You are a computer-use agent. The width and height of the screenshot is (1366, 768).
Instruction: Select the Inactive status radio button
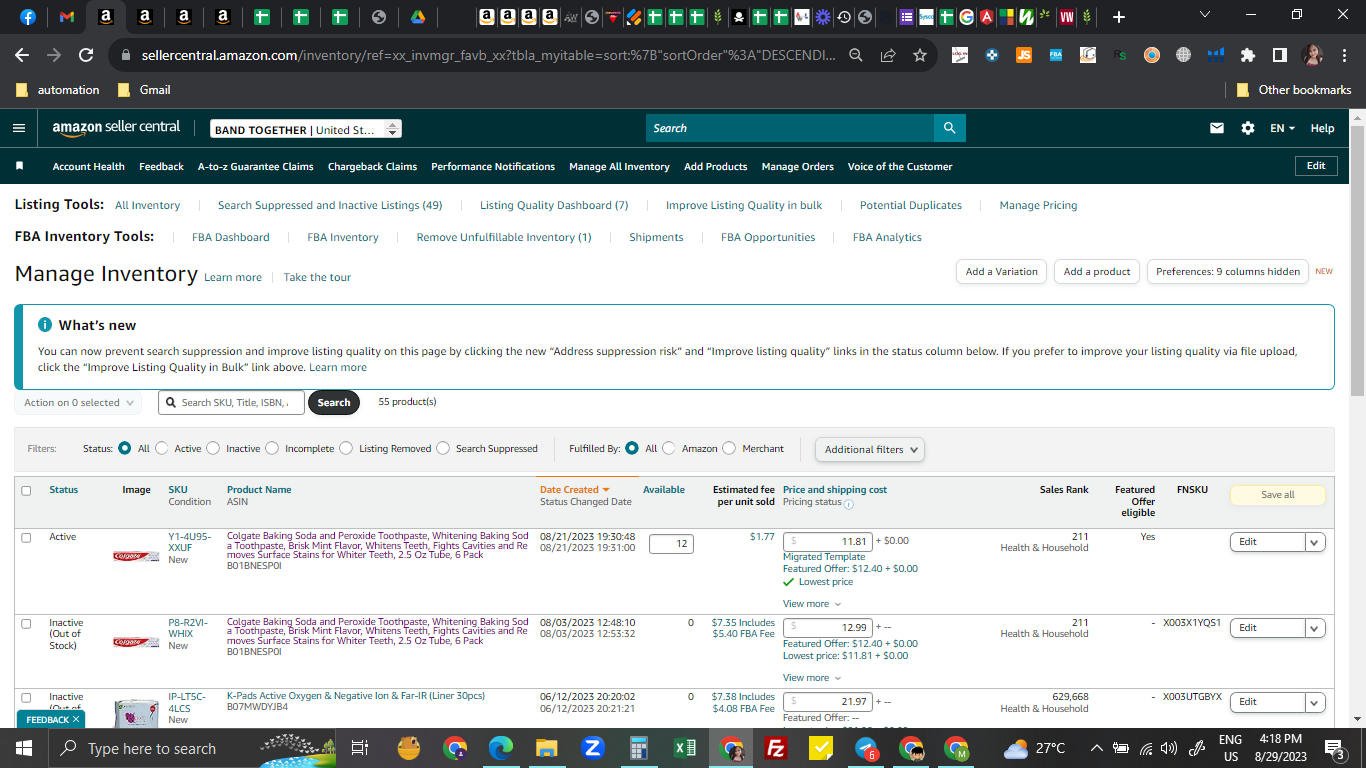coord(213,448)
